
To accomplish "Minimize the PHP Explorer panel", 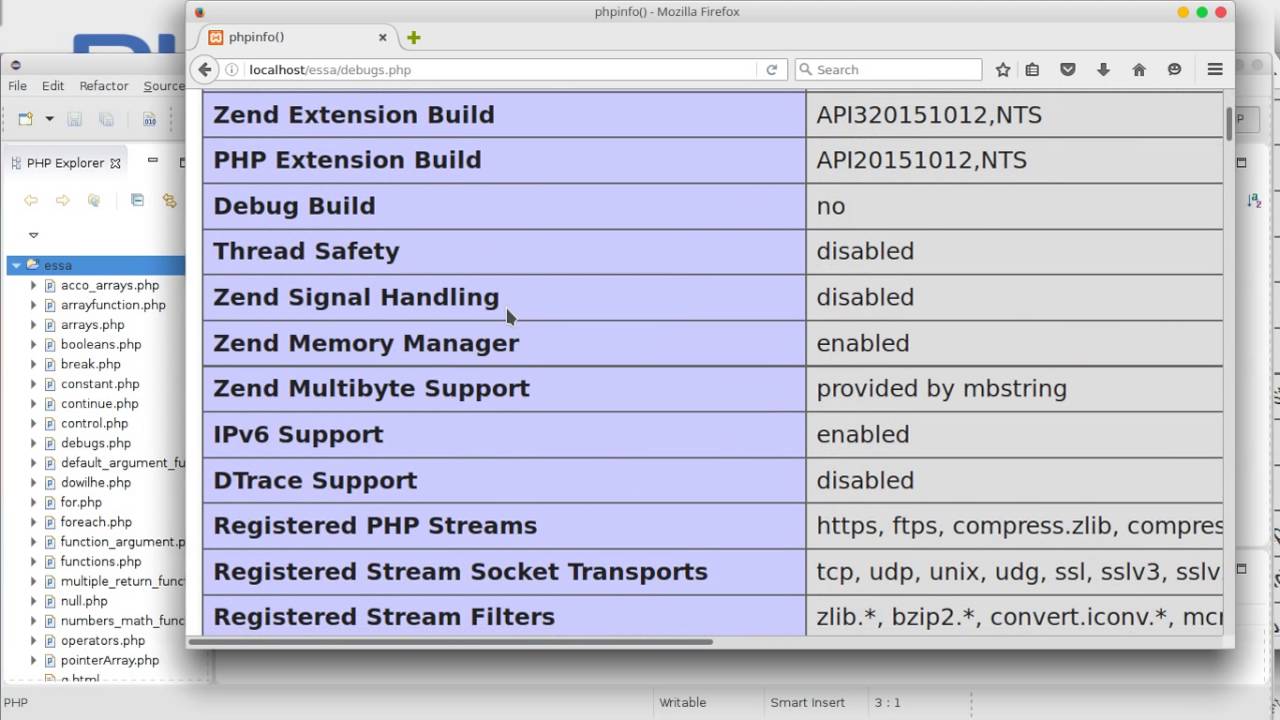I will click(x=152, y=161).
